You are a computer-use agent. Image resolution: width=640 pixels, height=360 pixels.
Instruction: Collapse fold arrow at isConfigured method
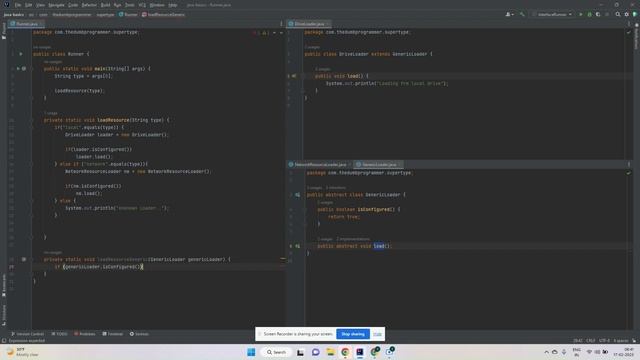305,209
